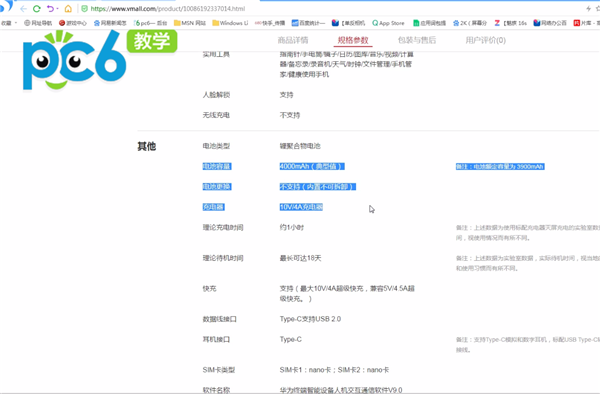This screenshot has height=394, width=600.
Task: Focus the vmall.com URL address field
Action: point(168,8)
